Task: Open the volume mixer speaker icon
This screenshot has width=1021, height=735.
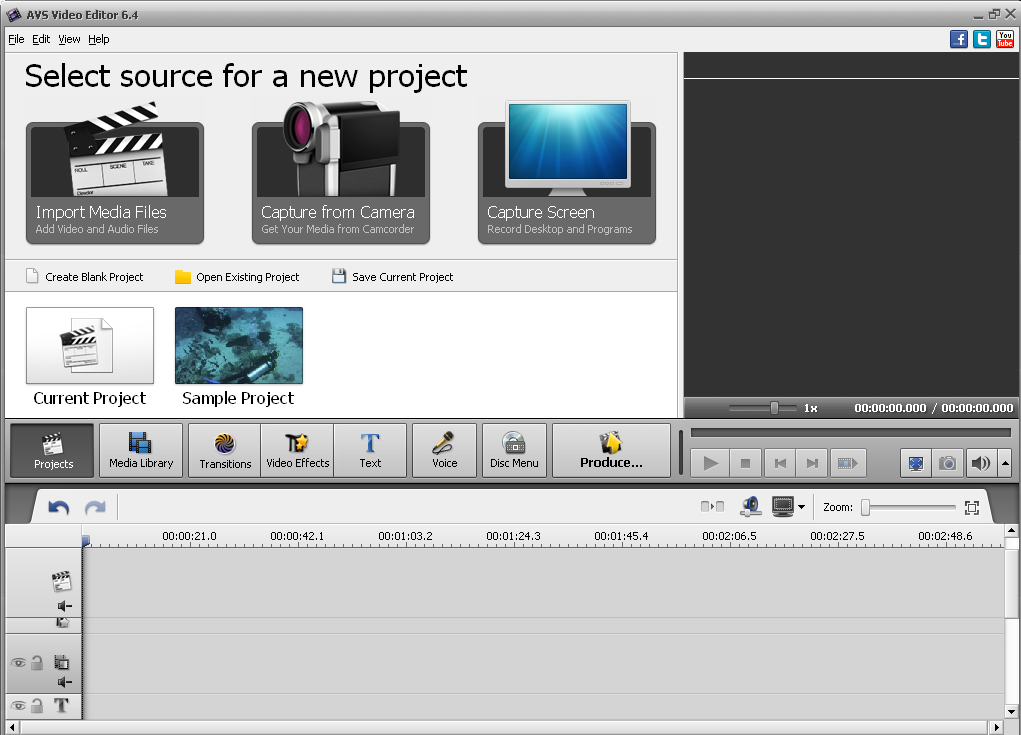Action: tap(751, 506)
